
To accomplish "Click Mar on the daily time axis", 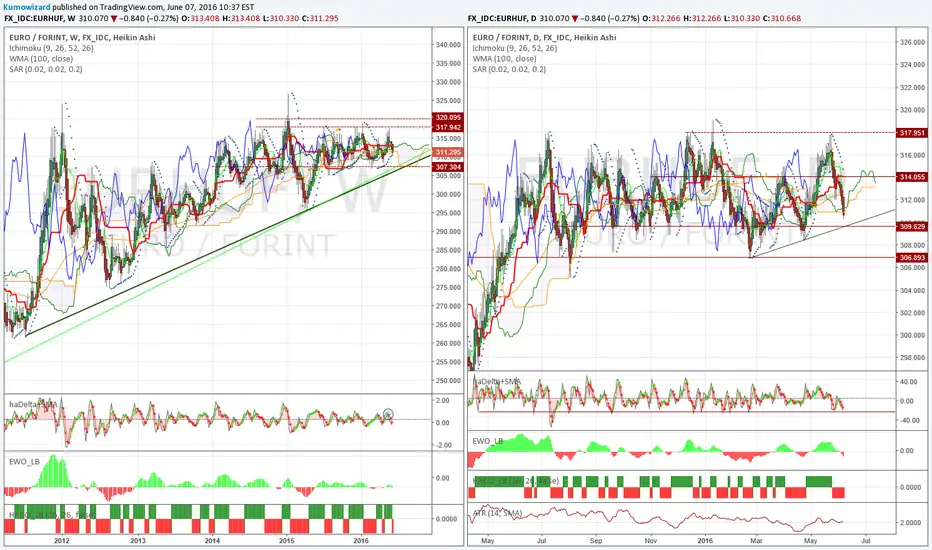I will click(756, 540).
